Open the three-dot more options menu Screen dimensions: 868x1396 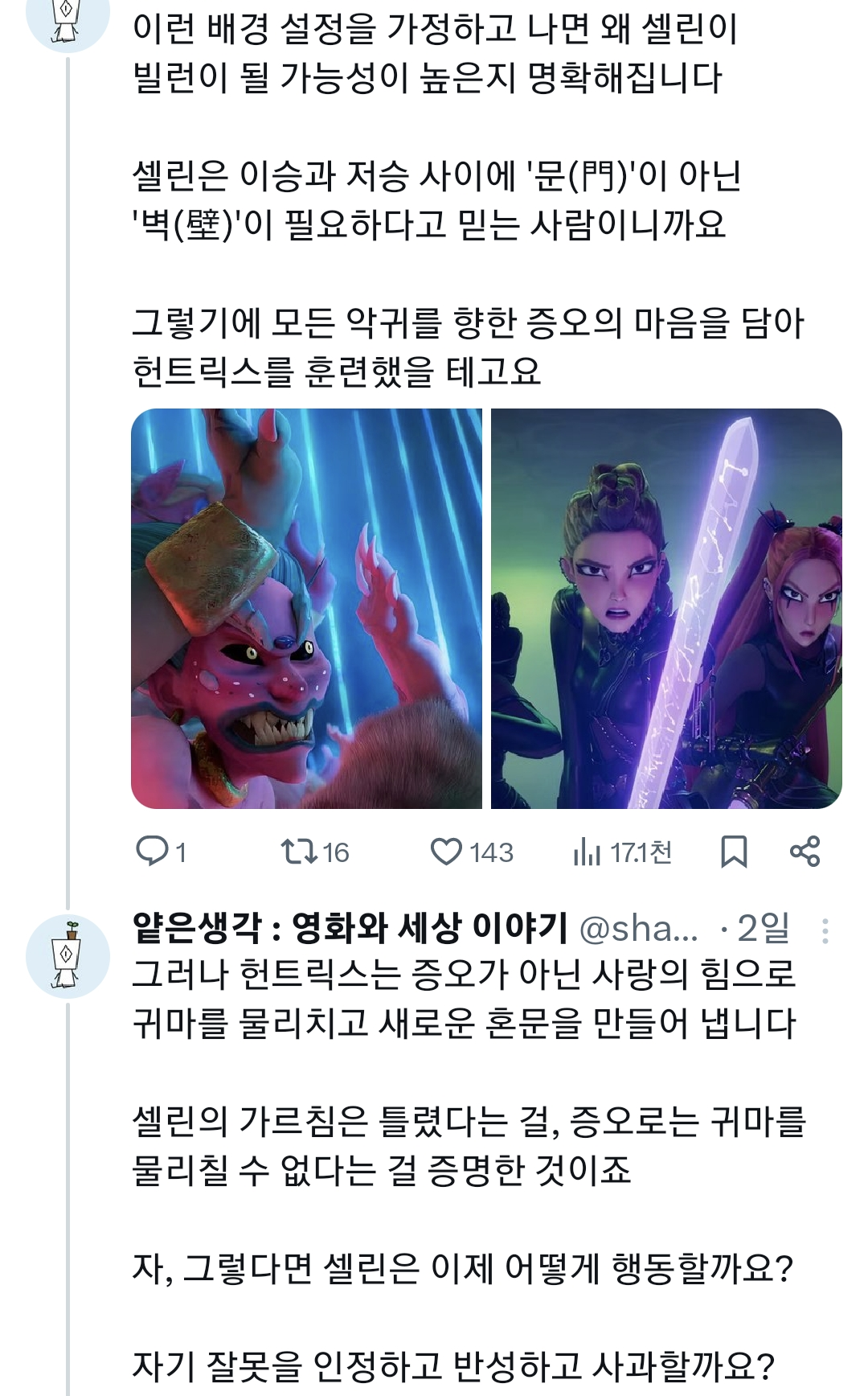825,930
